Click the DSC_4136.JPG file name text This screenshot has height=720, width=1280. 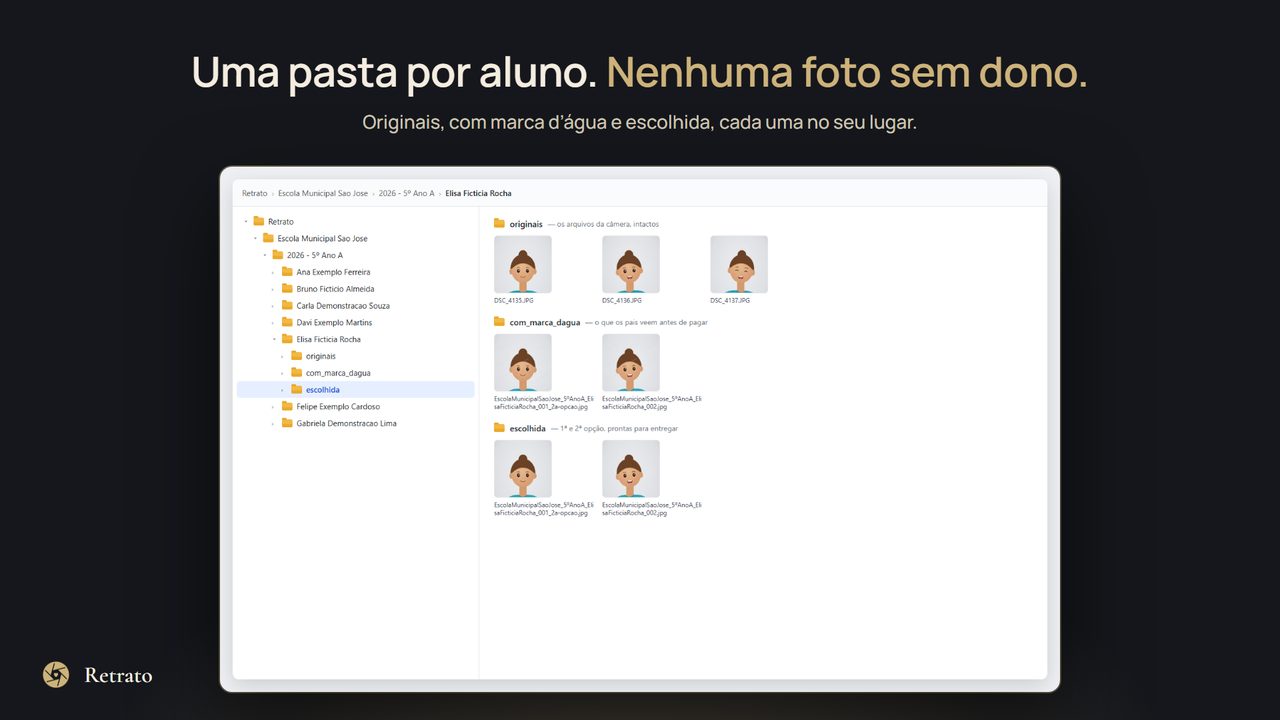(x=622, y=300)
